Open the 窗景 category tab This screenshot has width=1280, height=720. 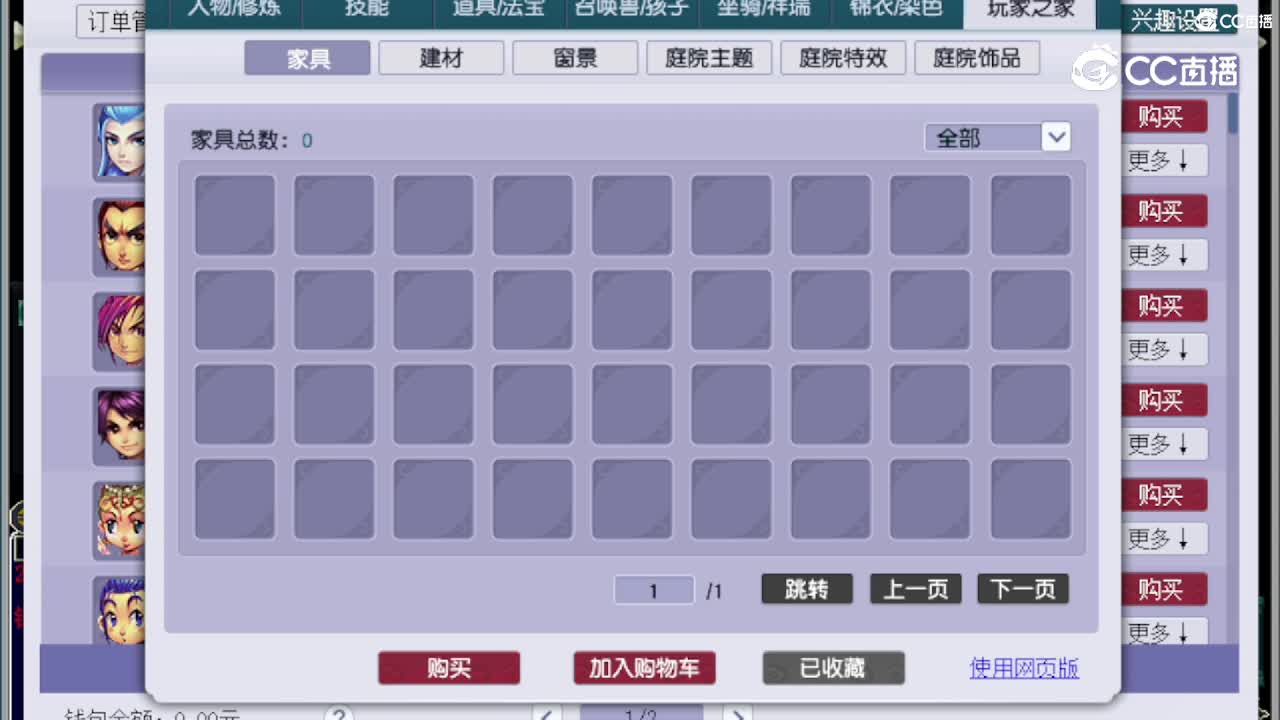tap(574, 58)
